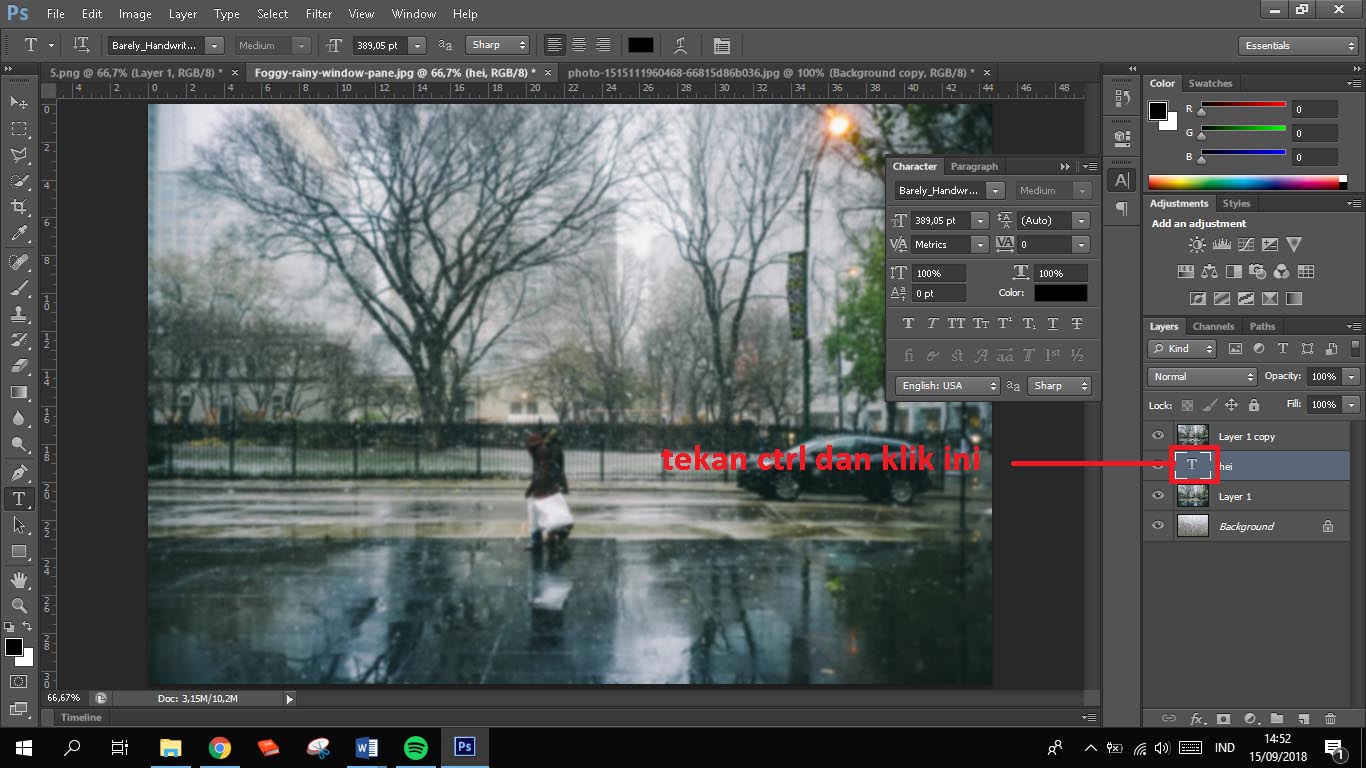Toggle visibility of Layer 1
The width and height of the screenshot is (1366, 768).
(x=1158, y=496)
